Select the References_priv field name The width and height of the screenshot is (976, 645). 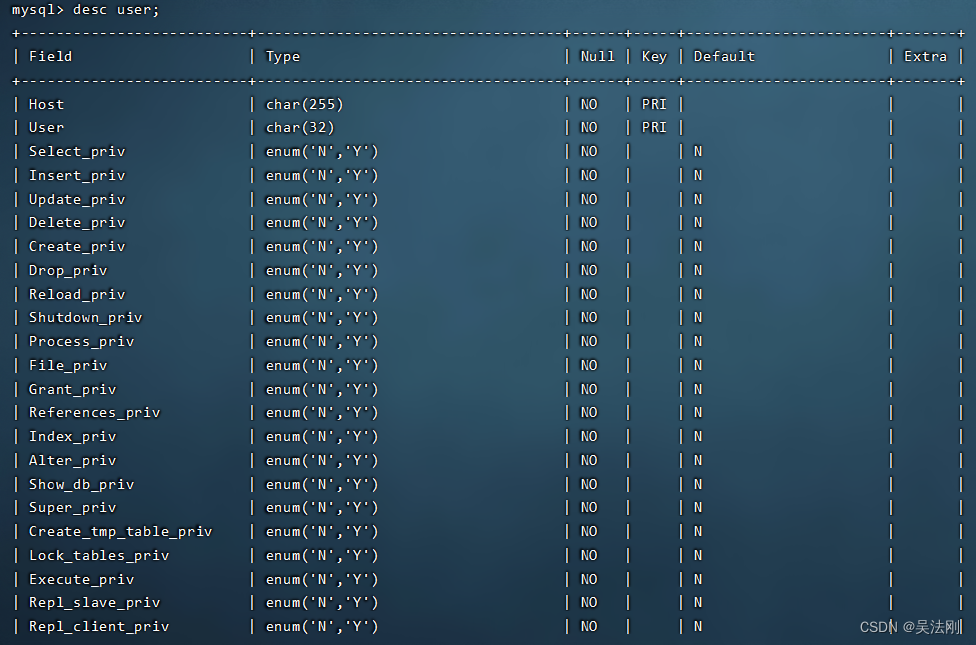point(95,413)
